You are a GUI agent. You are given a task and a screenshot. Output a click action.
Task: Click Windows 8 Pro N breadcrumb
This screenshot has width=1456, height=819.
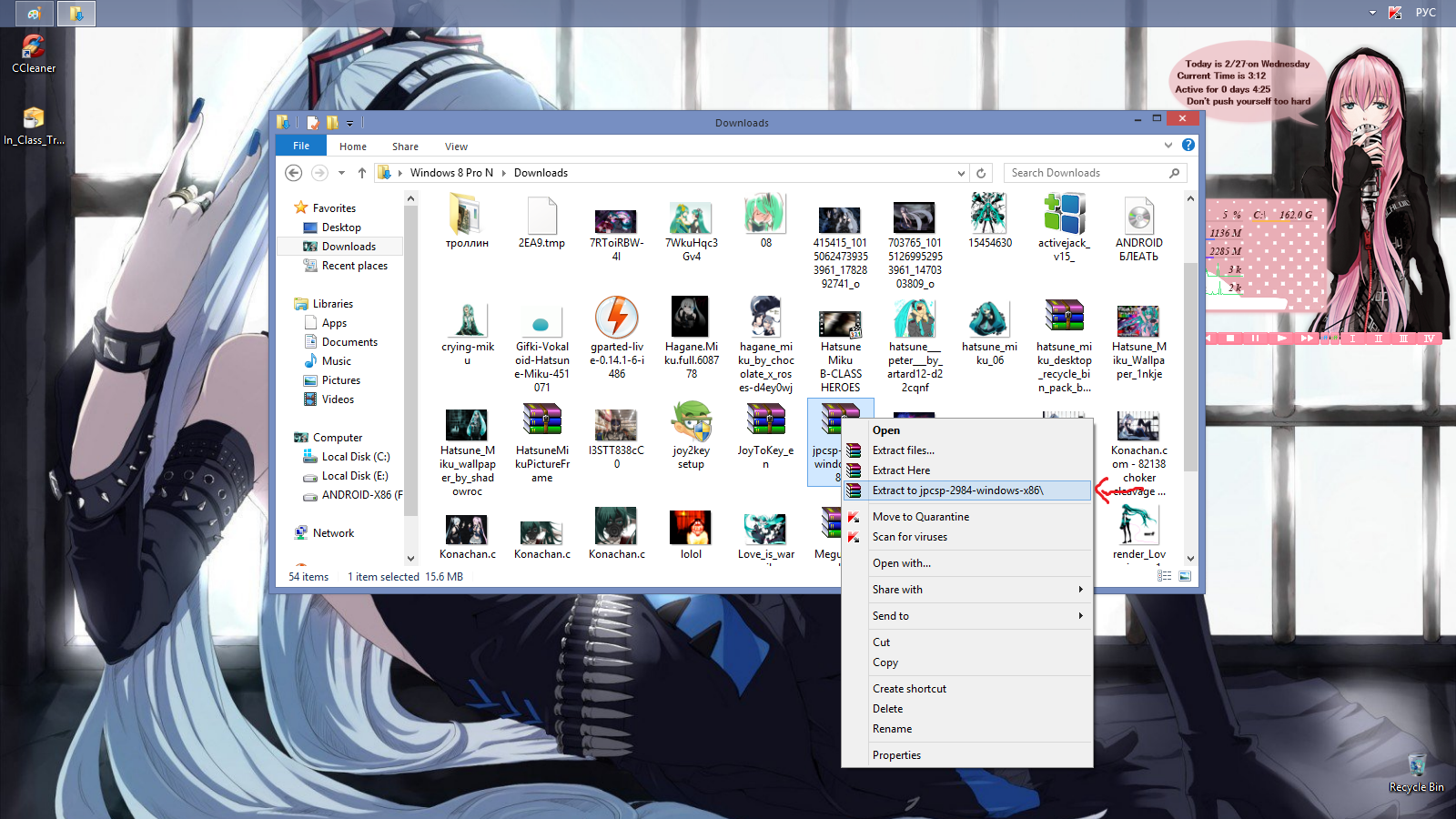[450, 173]
